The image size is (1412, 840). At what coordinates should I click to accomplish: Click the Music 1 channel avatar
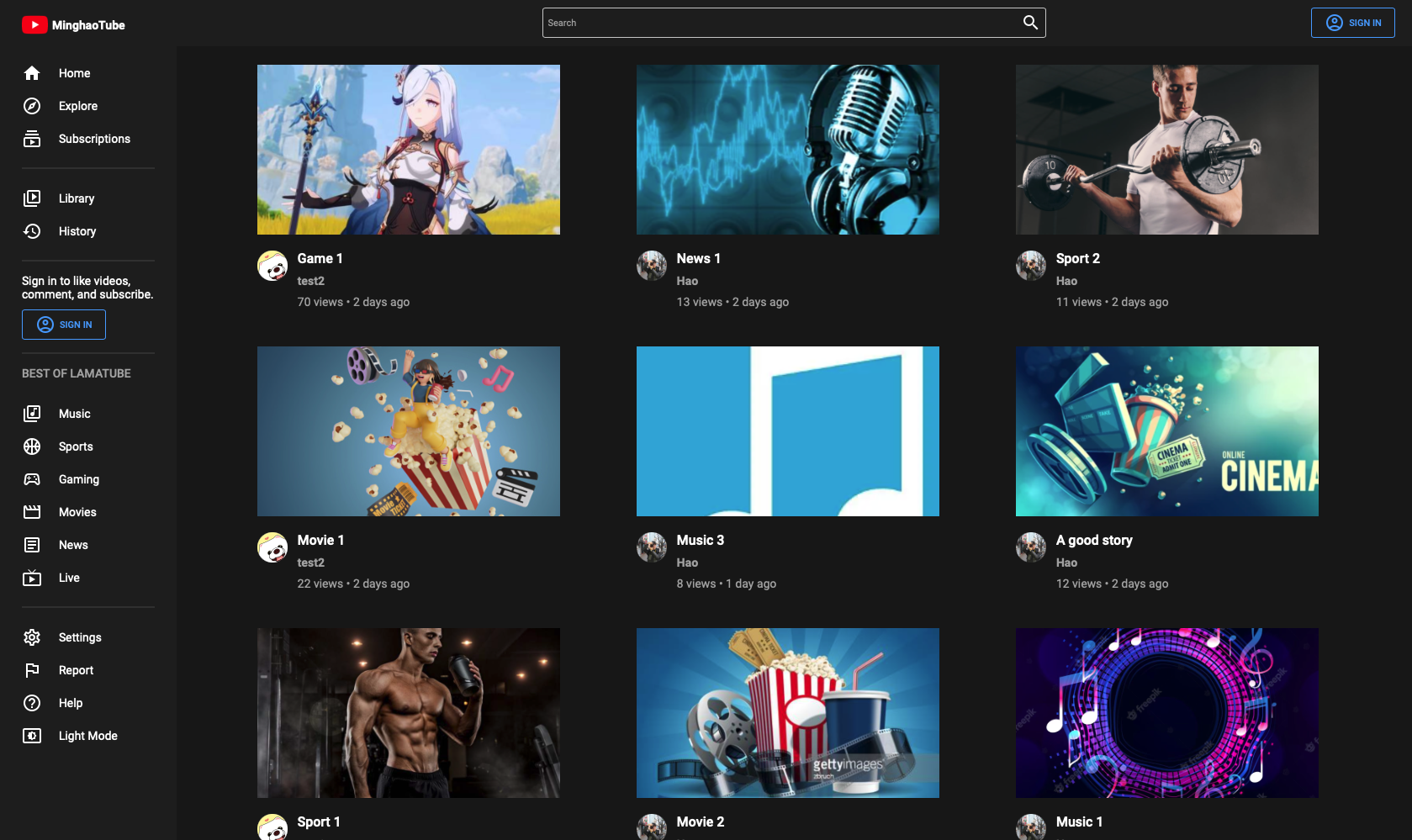pos(1031,827)
